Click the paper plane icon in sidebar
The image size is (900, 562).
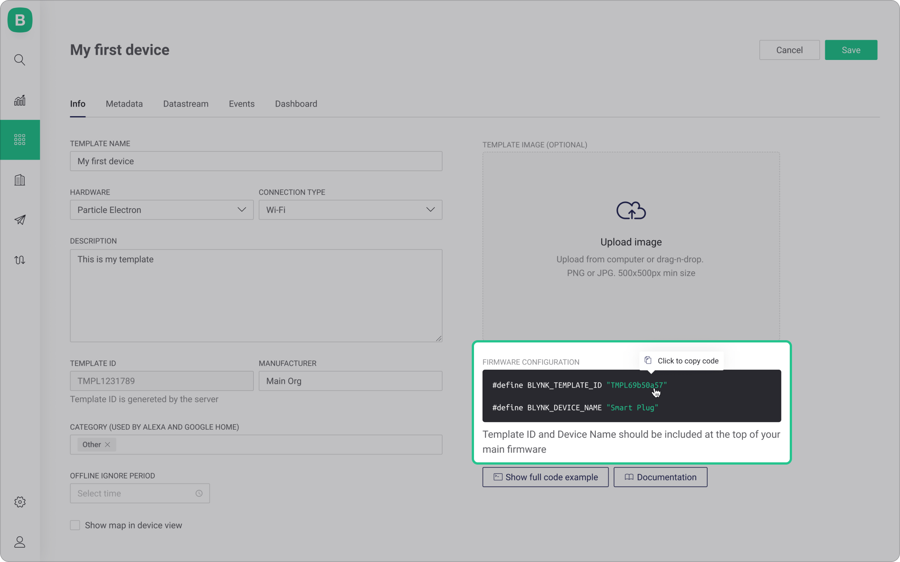point(20,220)
